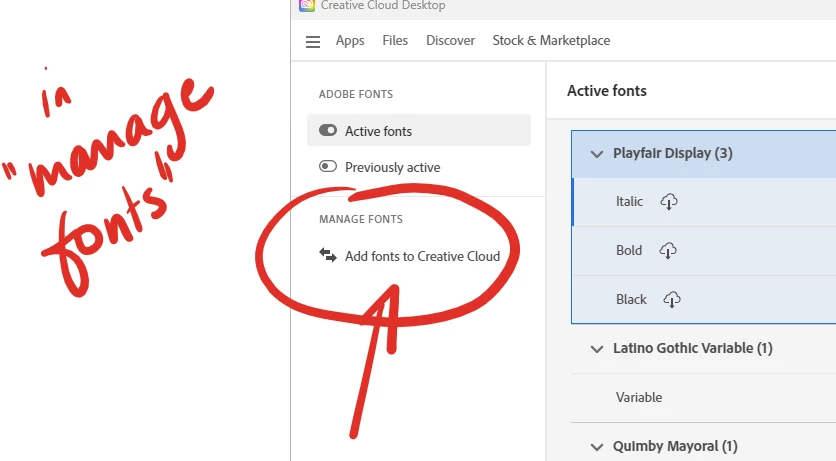
Task: Open the Apps tab
Action: (x=350, y=41)
